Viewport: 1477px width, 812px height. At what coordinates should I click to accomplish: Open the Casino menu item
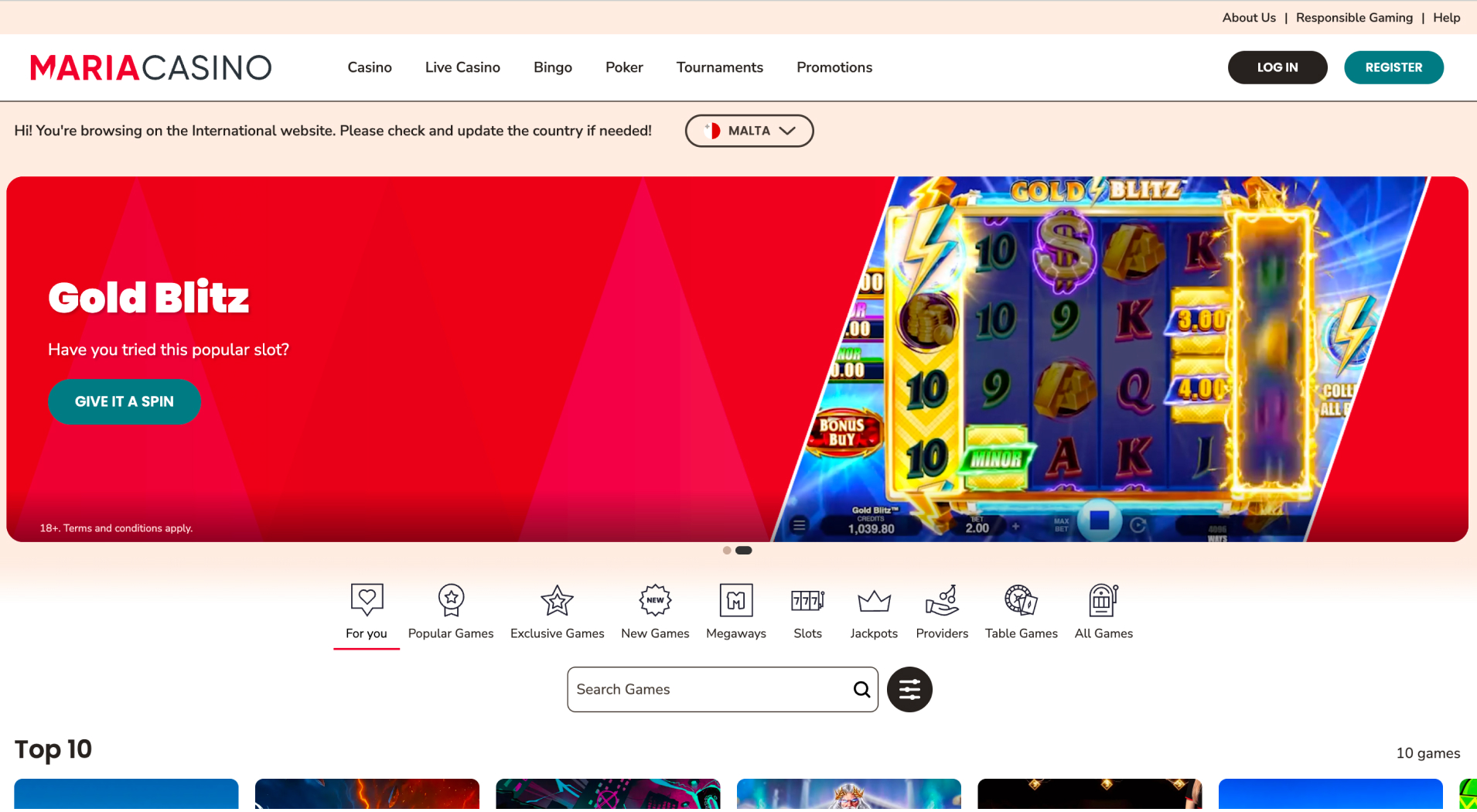click(370, 67)
